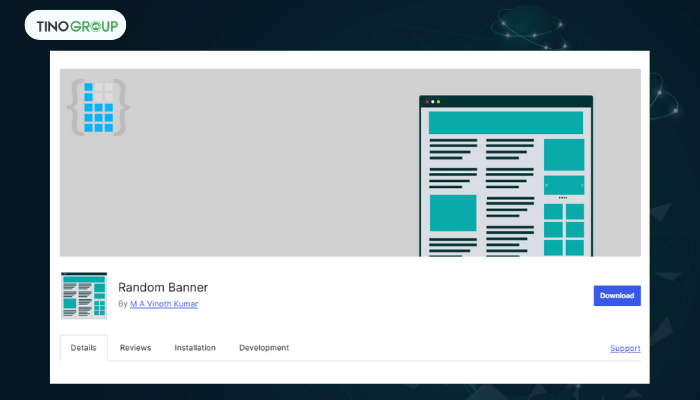Click the Random Banner plugin icon thumbnail
Image resolution: width=700 pixels, height=400 pixels.
point(83,295)
